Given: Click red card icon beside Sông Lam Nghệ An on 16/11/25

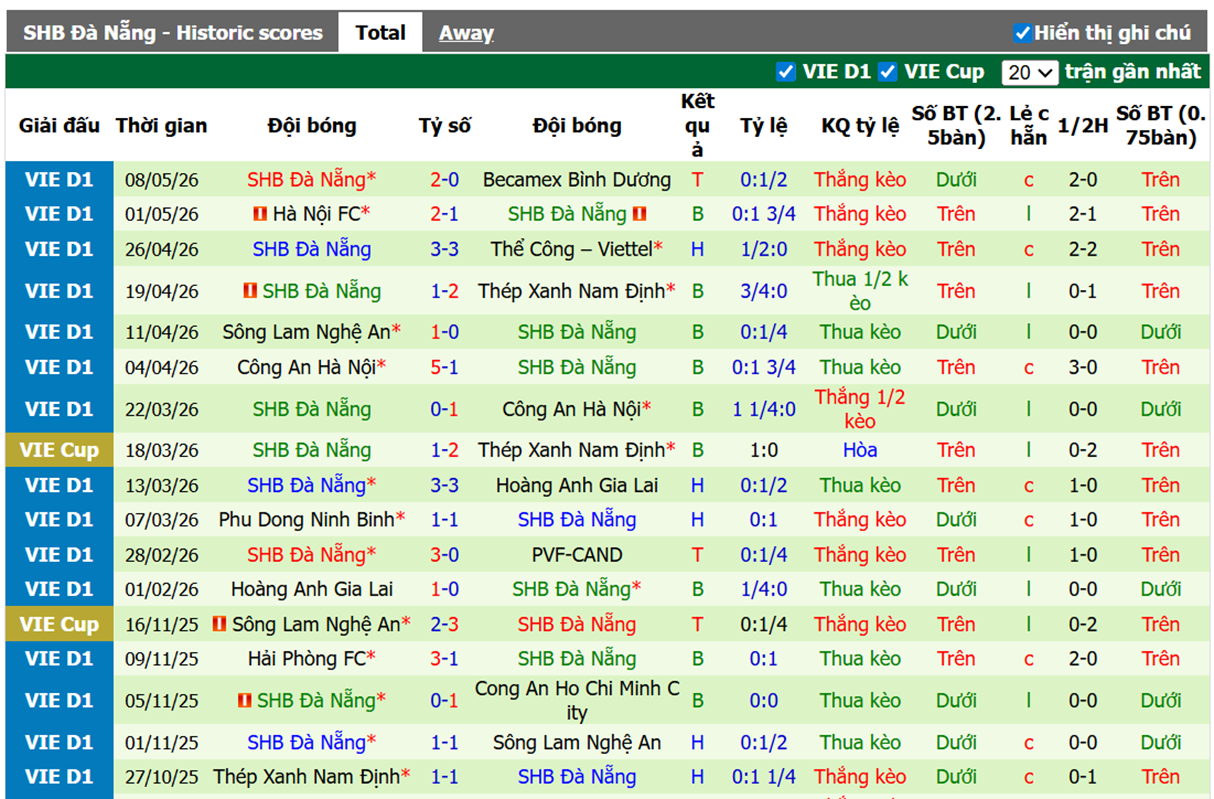Looking at the screenshot, I should pyautogui.click(x=219, y=624).
